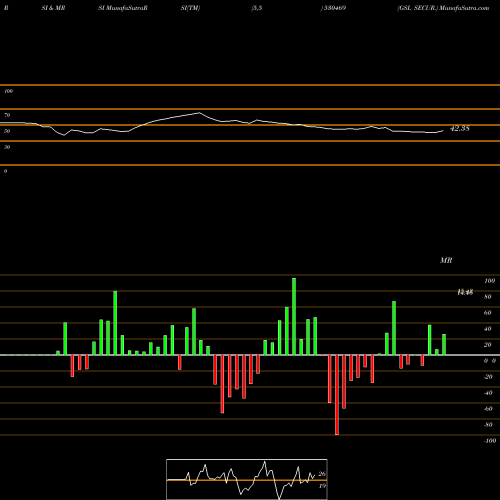The height and width of the screenshot is (500, 500).
Task: Click the MR axis label 40
Action: 488,329
